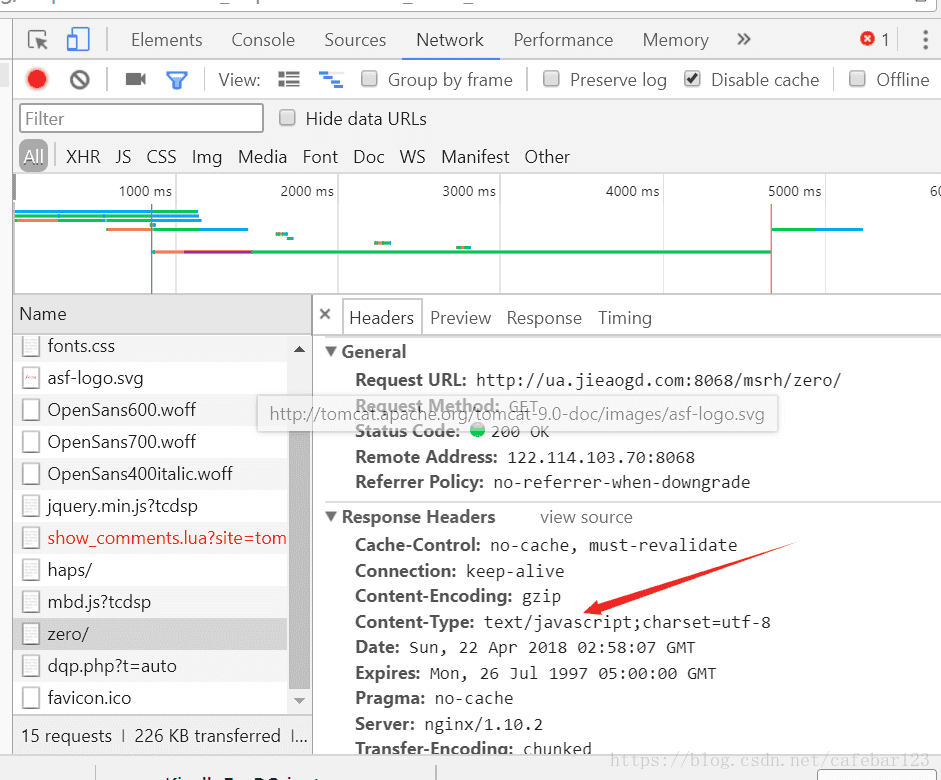The image size is (941, 780).
Task: Open the DevTools more options menu
Action: (925, 40)
